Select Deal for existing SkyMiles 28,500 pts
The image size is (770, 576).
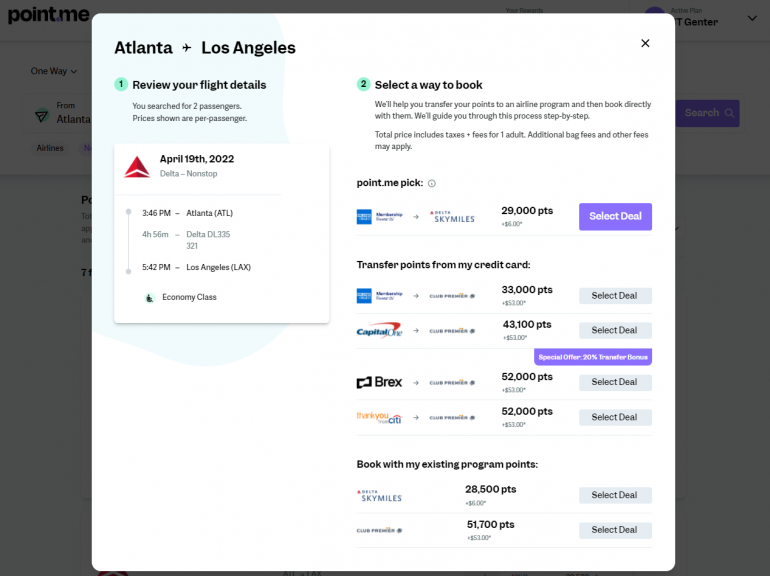pos(615,495)
